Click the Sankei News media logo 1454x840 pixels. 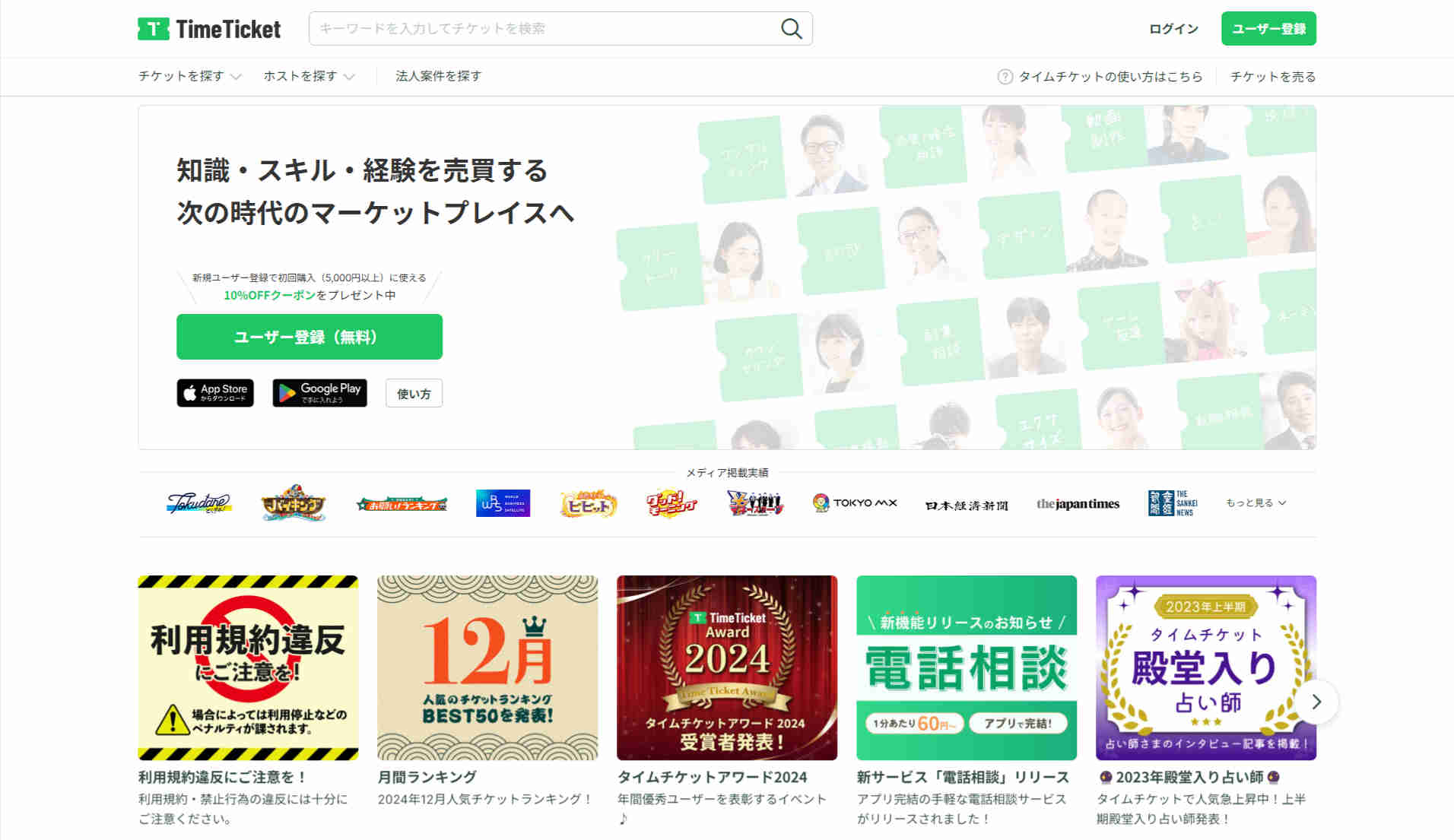click(1173, 503)
